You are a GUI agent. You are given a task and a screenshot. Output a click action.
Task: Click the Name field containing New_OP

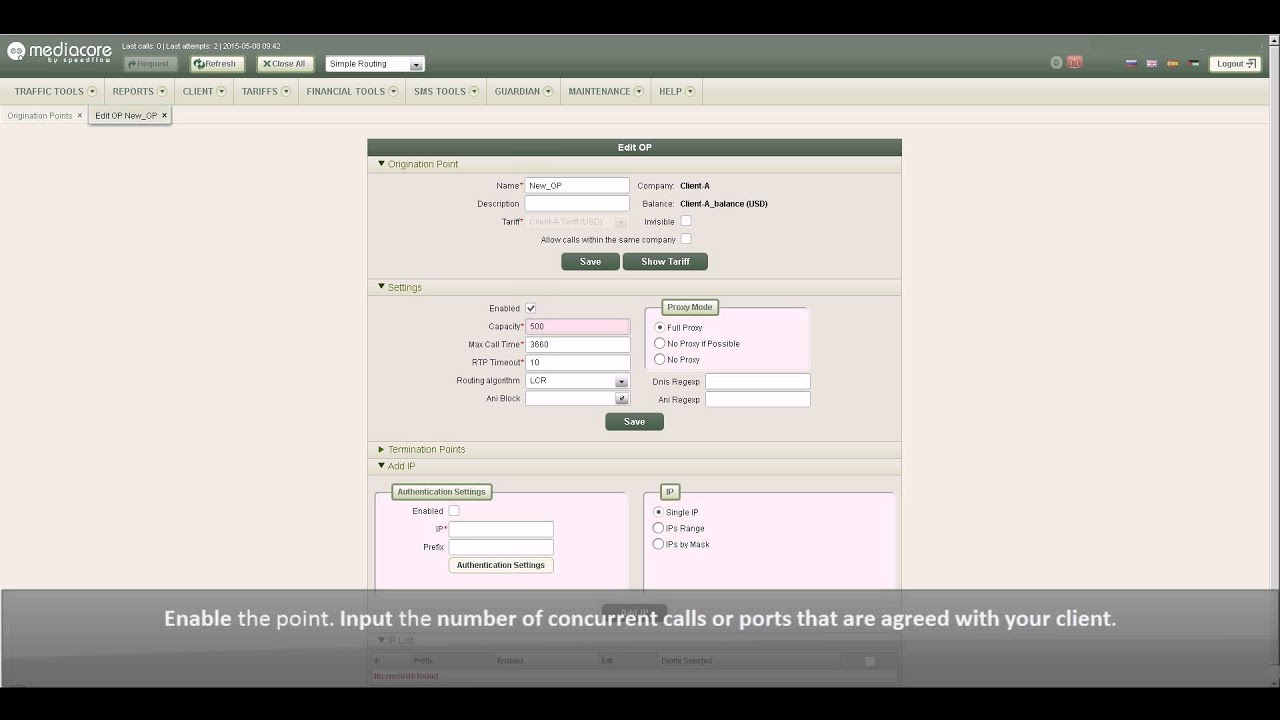(577, 186)
